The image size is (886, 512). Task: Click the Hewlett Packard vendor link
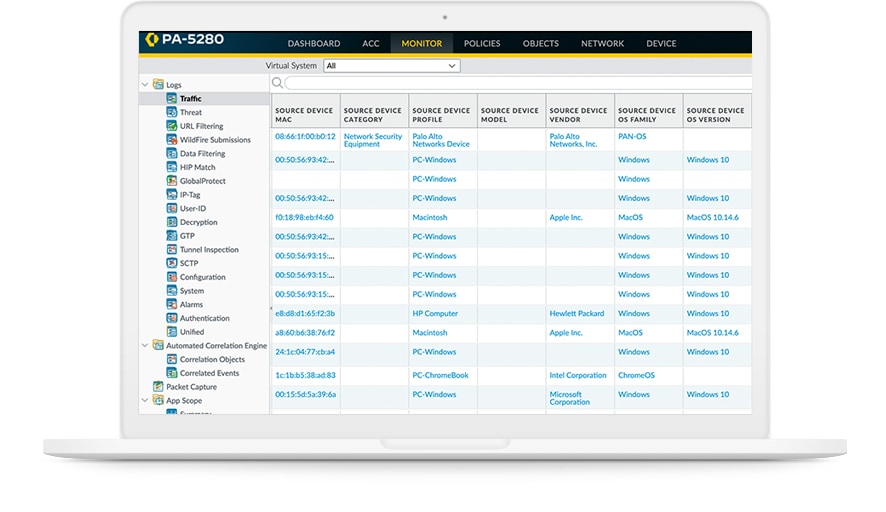[x=576, y=313]
